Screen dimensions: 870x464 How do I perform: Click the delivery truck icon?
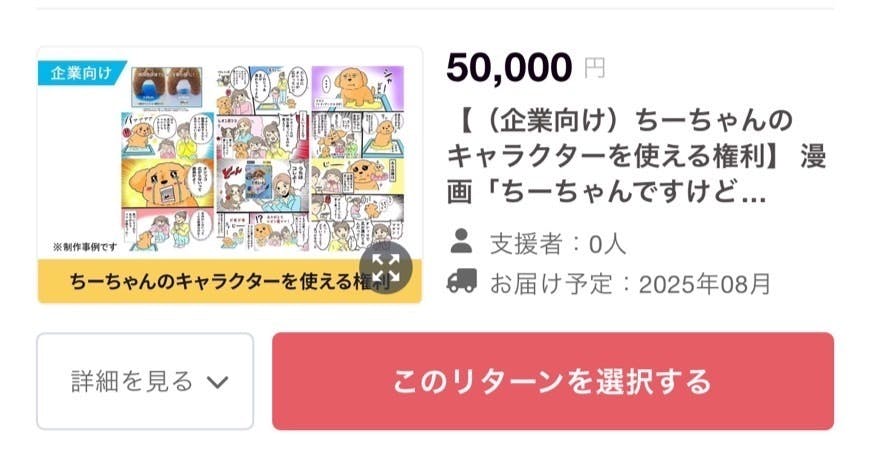461,281
